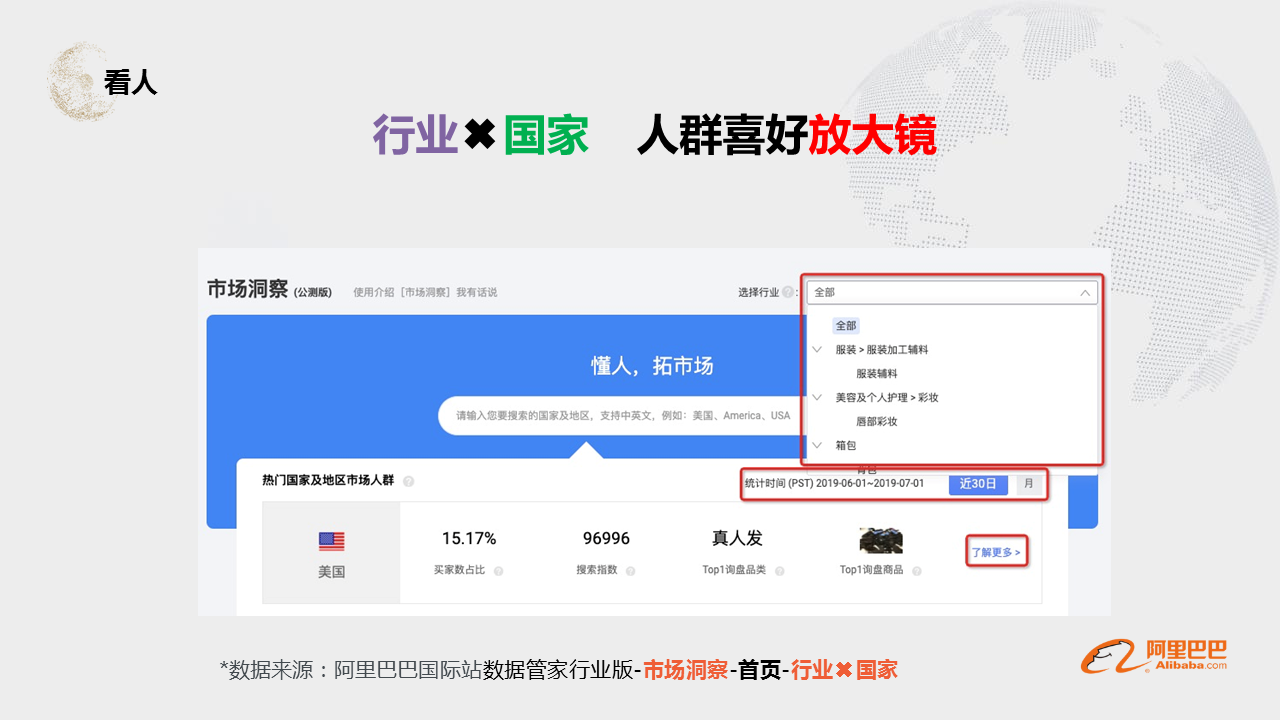1280x720 pixels.
Task: Click help icon beside Top1询盘商品
Action: click(916, 571)
